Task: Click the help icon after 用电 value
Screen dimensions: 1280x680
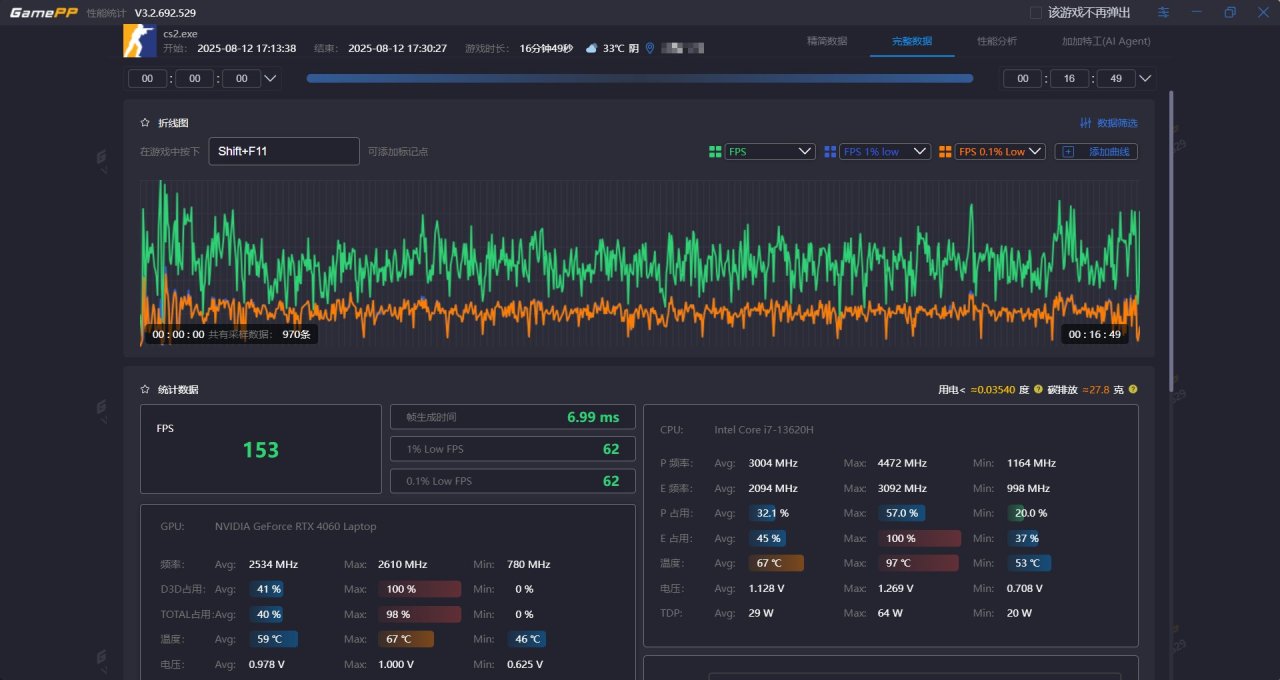Action: point(1038,389)
